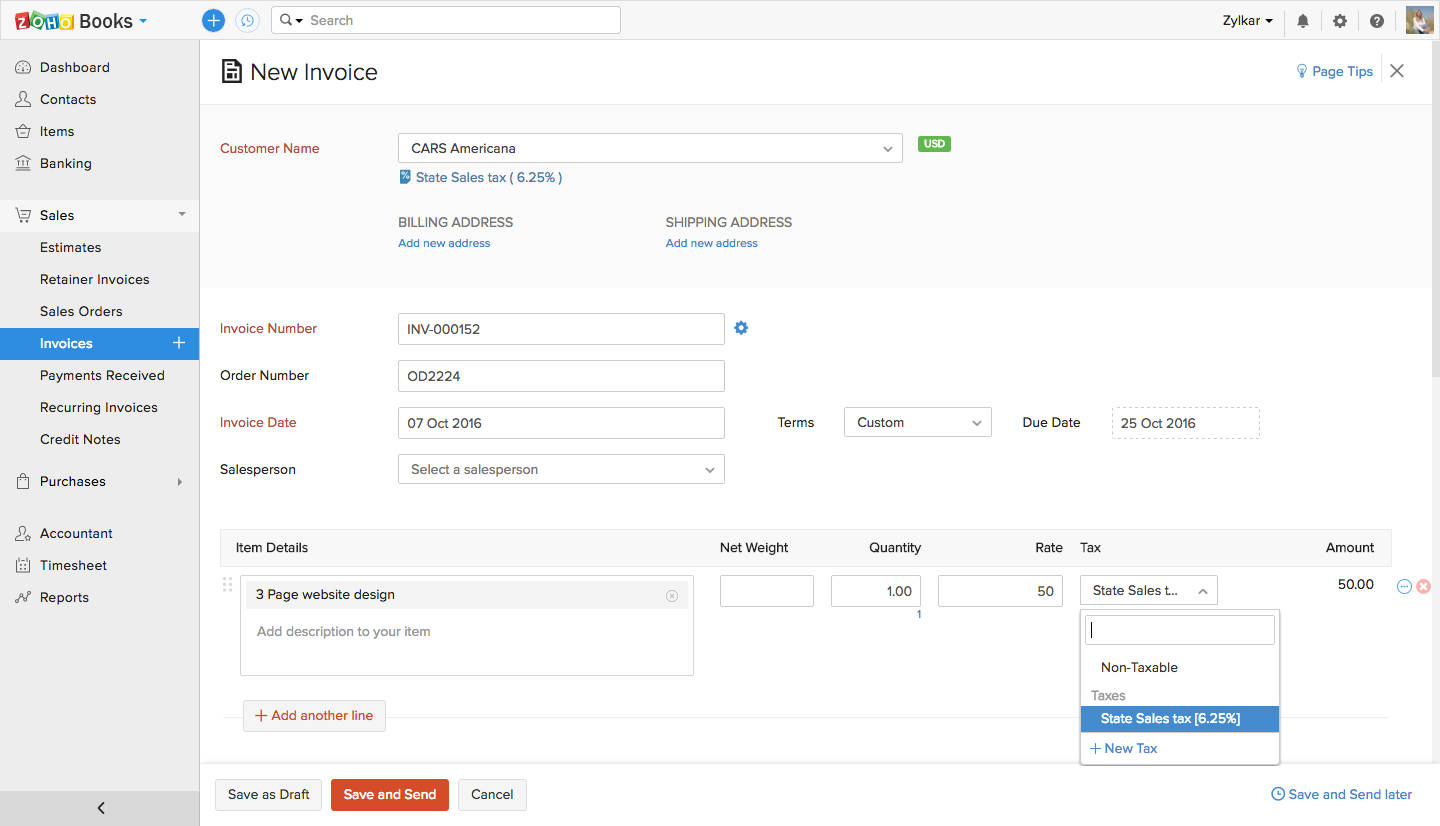Delete the line item with the red x icon
Viewport: 1440px width, 826px height.
(x=1423, y=586)
